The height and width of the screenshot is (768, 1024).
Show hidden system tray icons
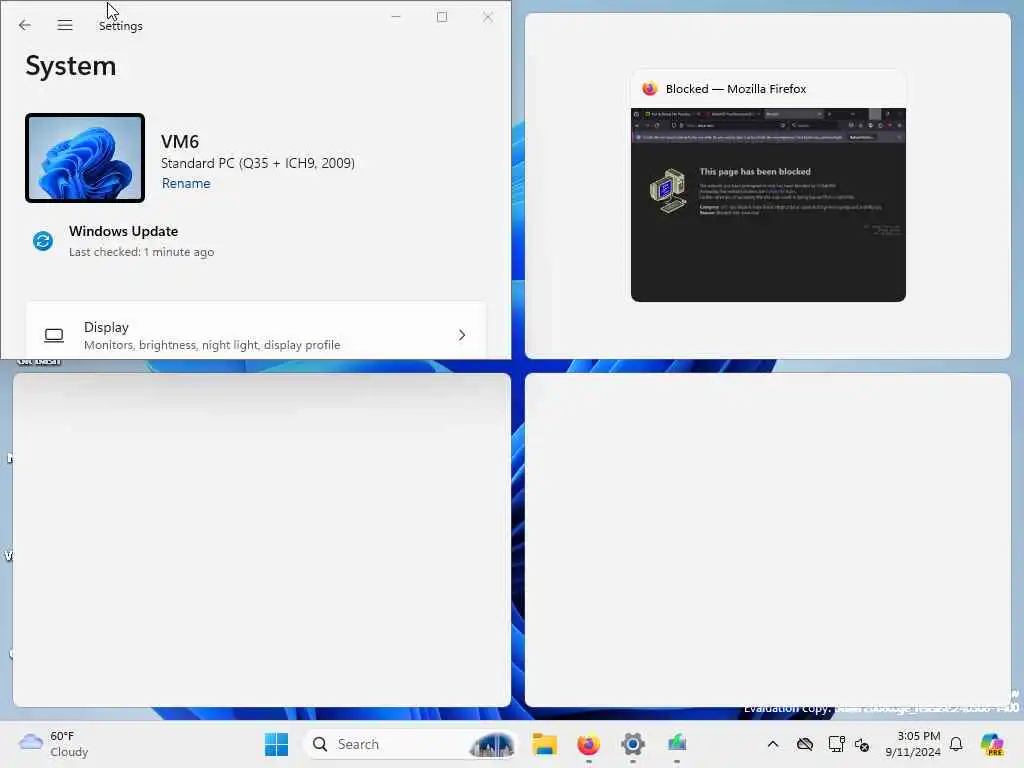click(x=773, y=744)
